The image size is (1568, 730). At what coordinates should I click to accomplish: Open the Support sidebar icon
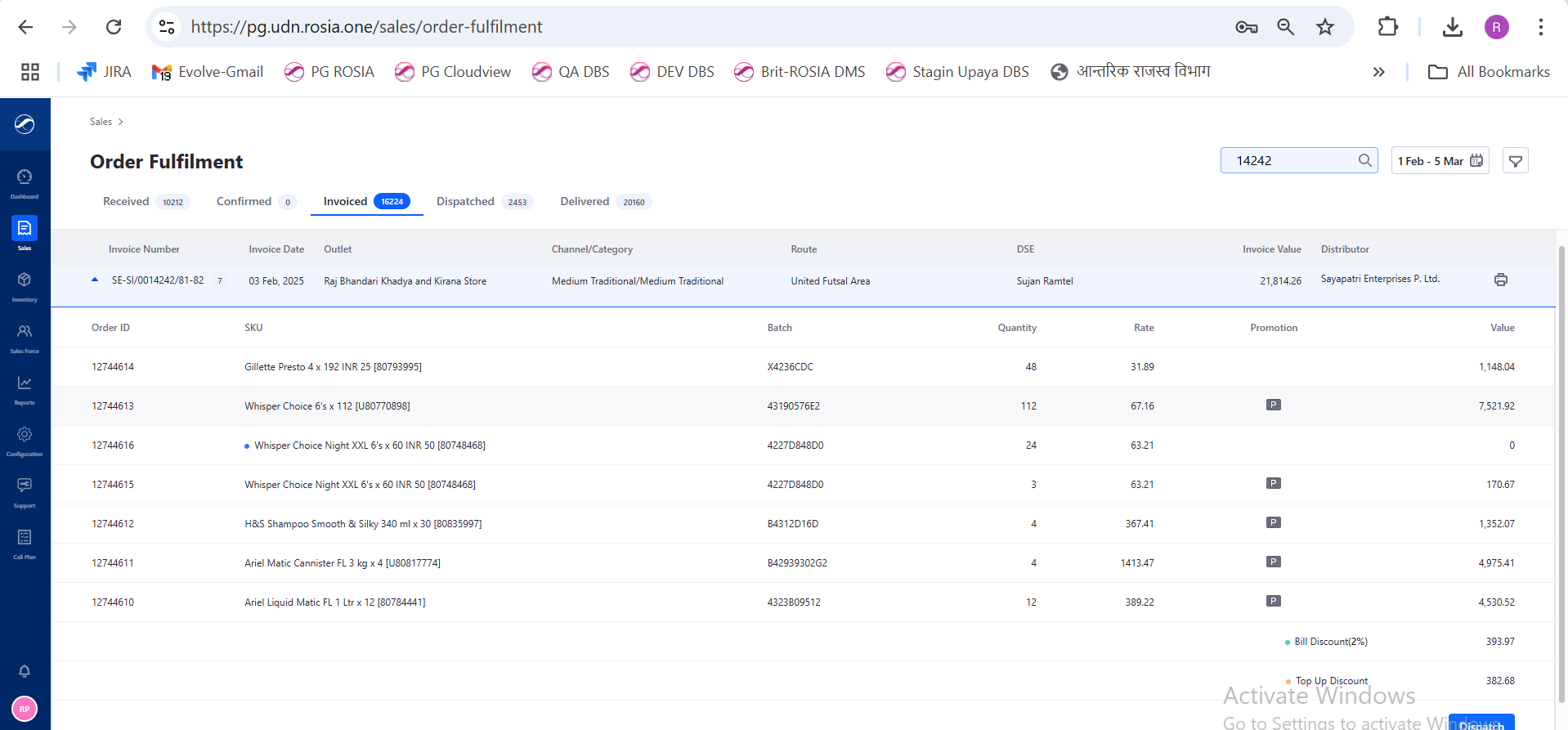25,491
